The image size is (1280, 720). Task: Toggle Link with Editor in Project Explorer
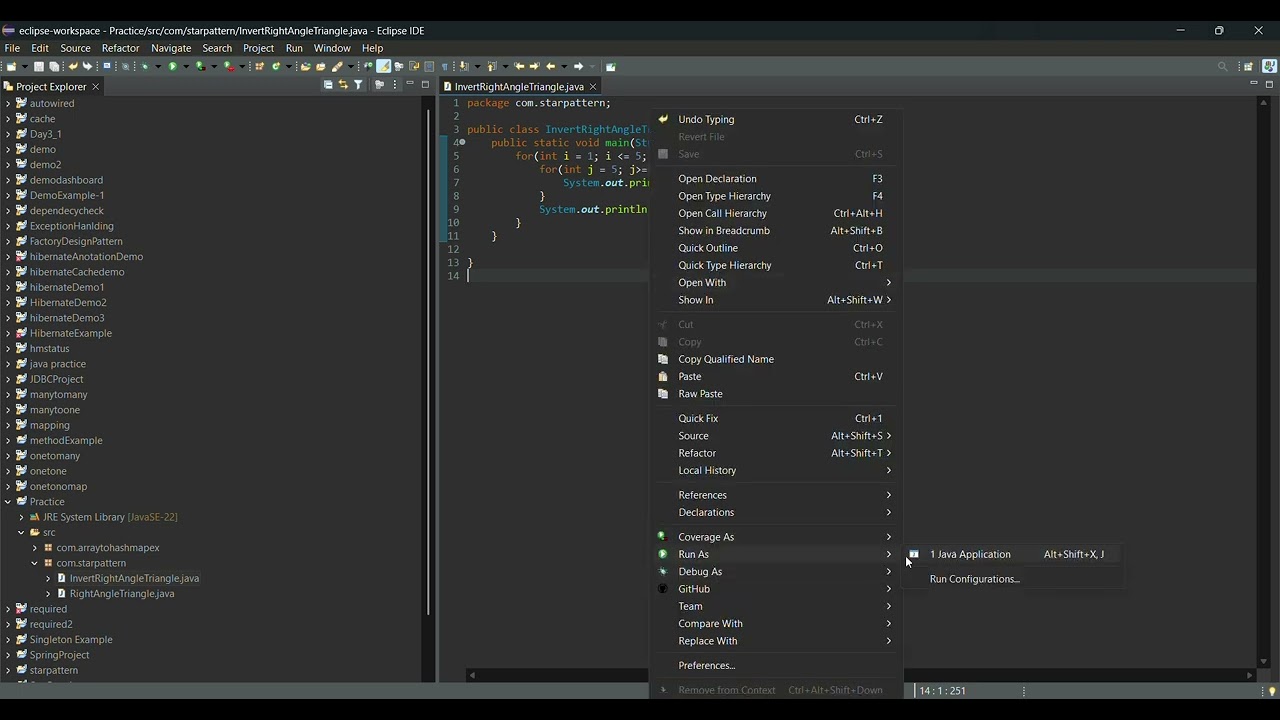coord(343,86)
